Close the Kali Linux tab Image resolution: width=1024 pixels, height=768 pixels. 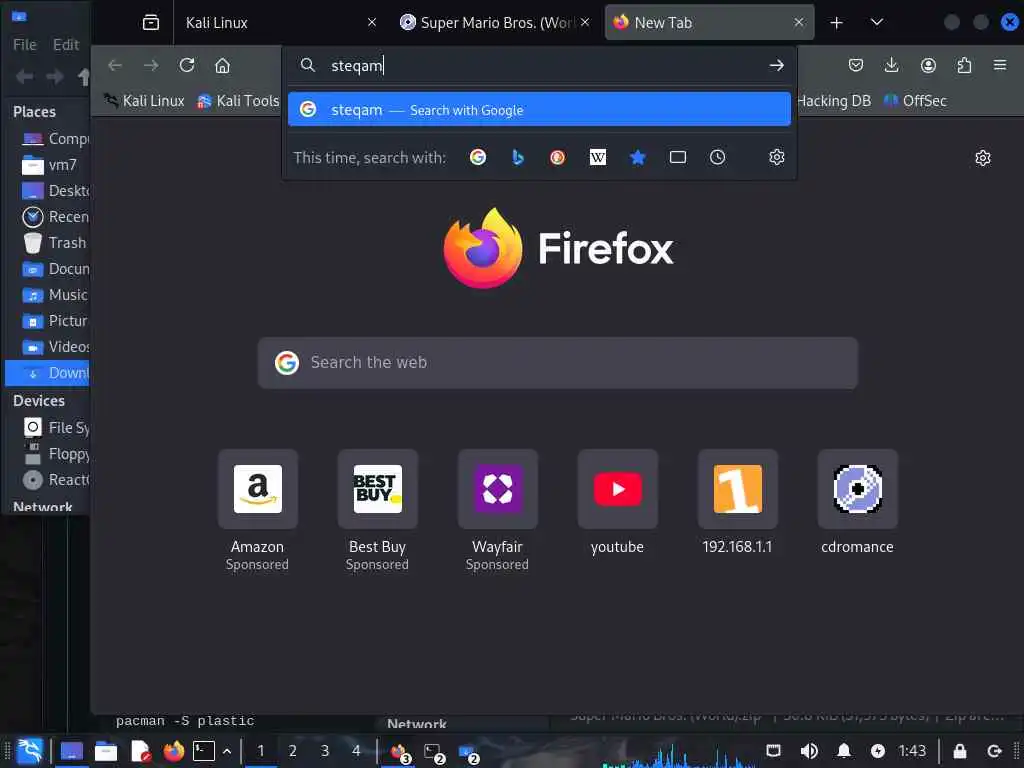click(372, 23)
